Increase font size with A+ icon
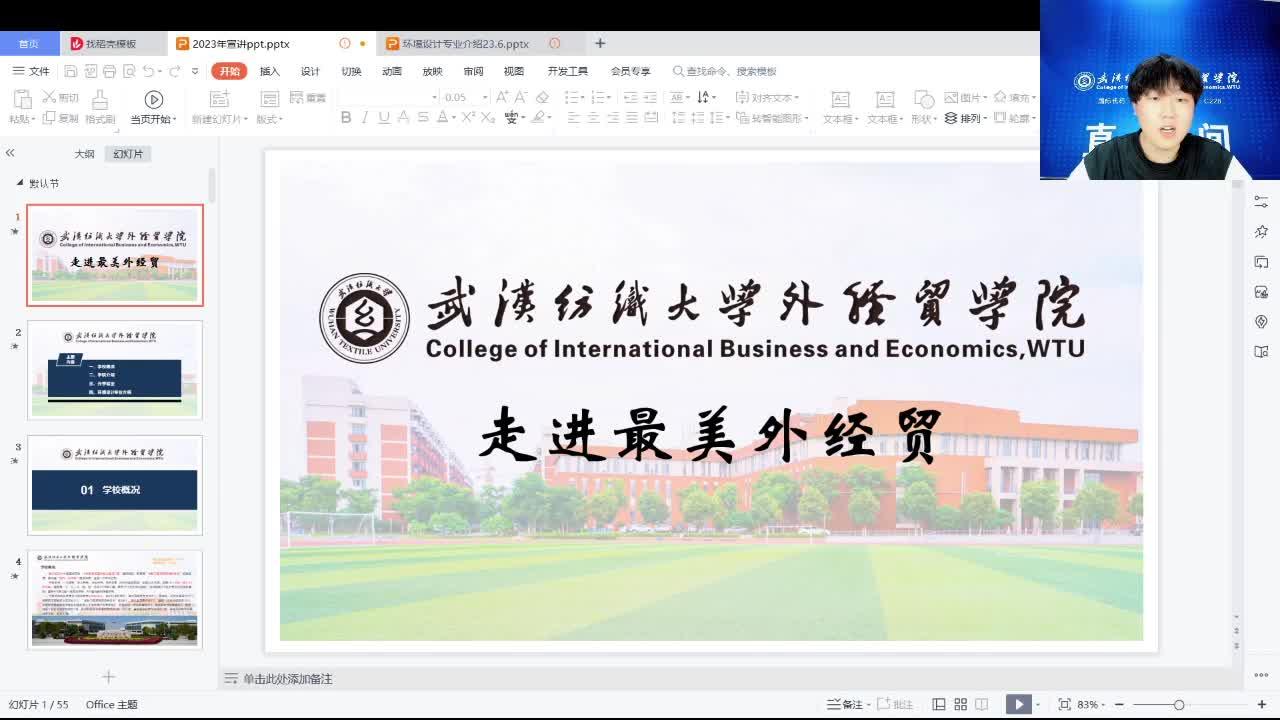This screenshot has height=720, width=1280. [x=503, y=97]
